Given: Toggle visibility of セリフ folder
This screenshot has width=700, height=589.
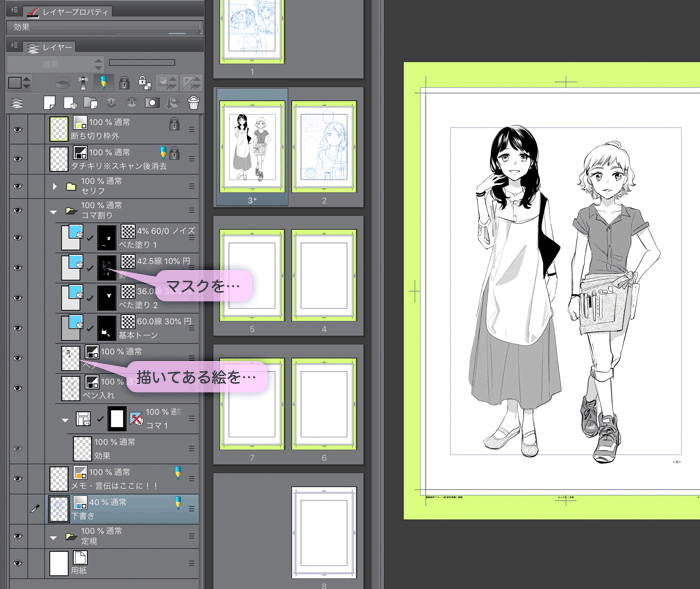Looking at the screenshot, I should pyautogui.click(x=18, y=186).
